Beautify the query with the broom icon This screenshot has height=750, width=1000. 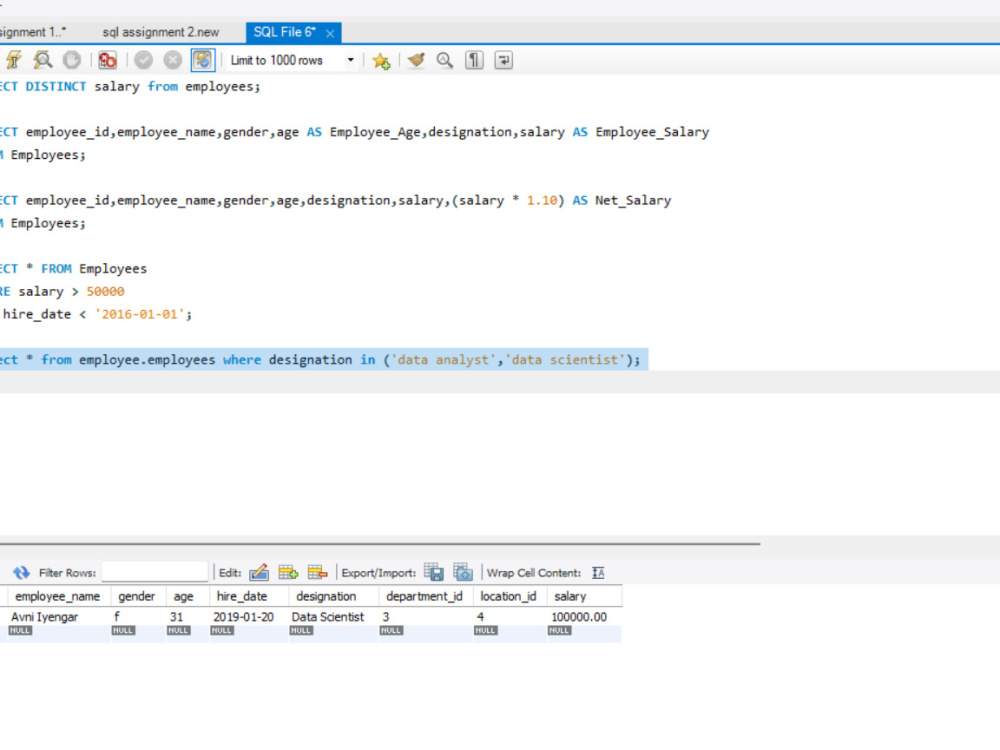coord(416,61)
